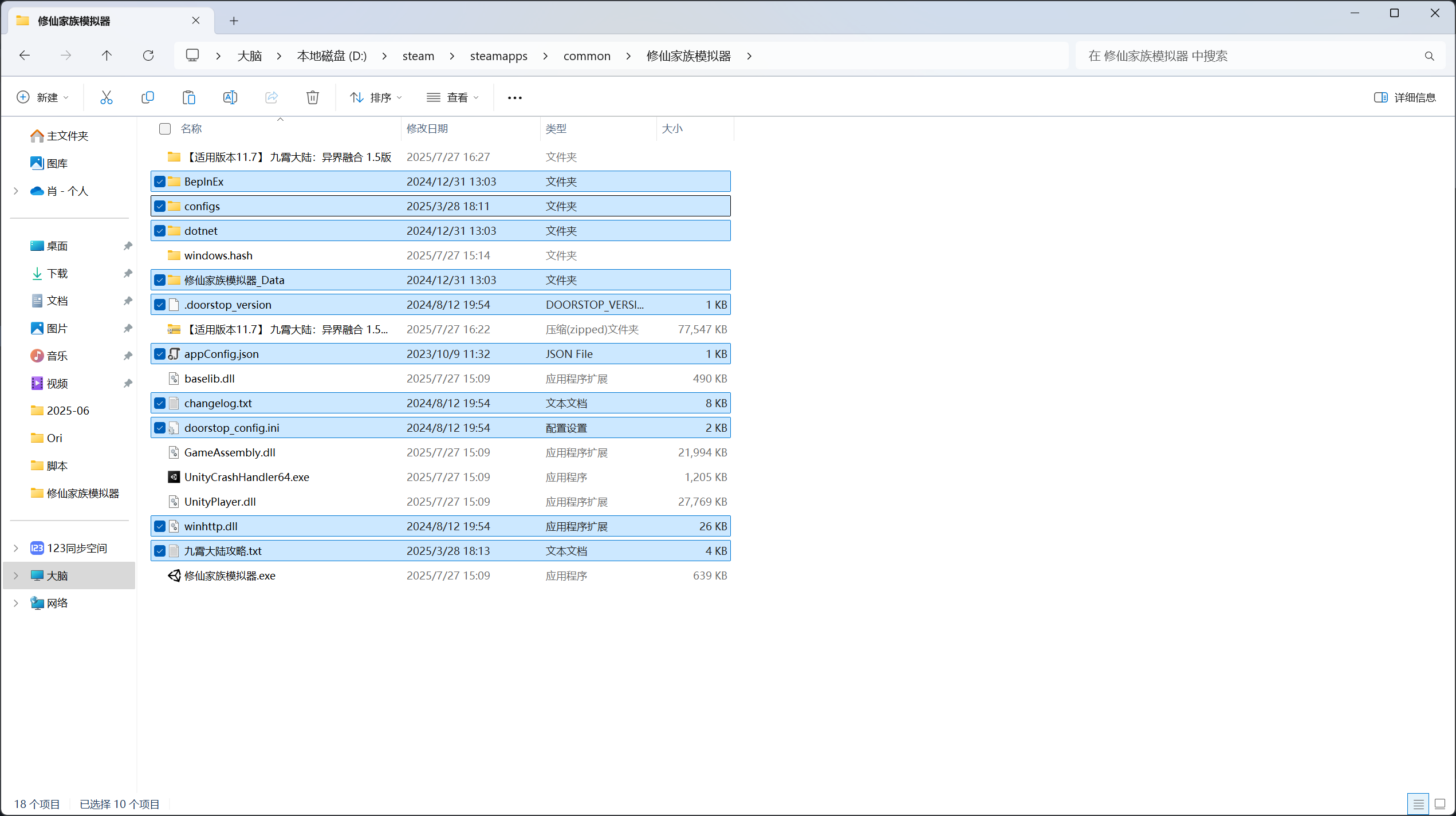Toggle the select-all checkbox beside 名称
The width and height of the screenshot is (1456, 816).
point(165,129)
